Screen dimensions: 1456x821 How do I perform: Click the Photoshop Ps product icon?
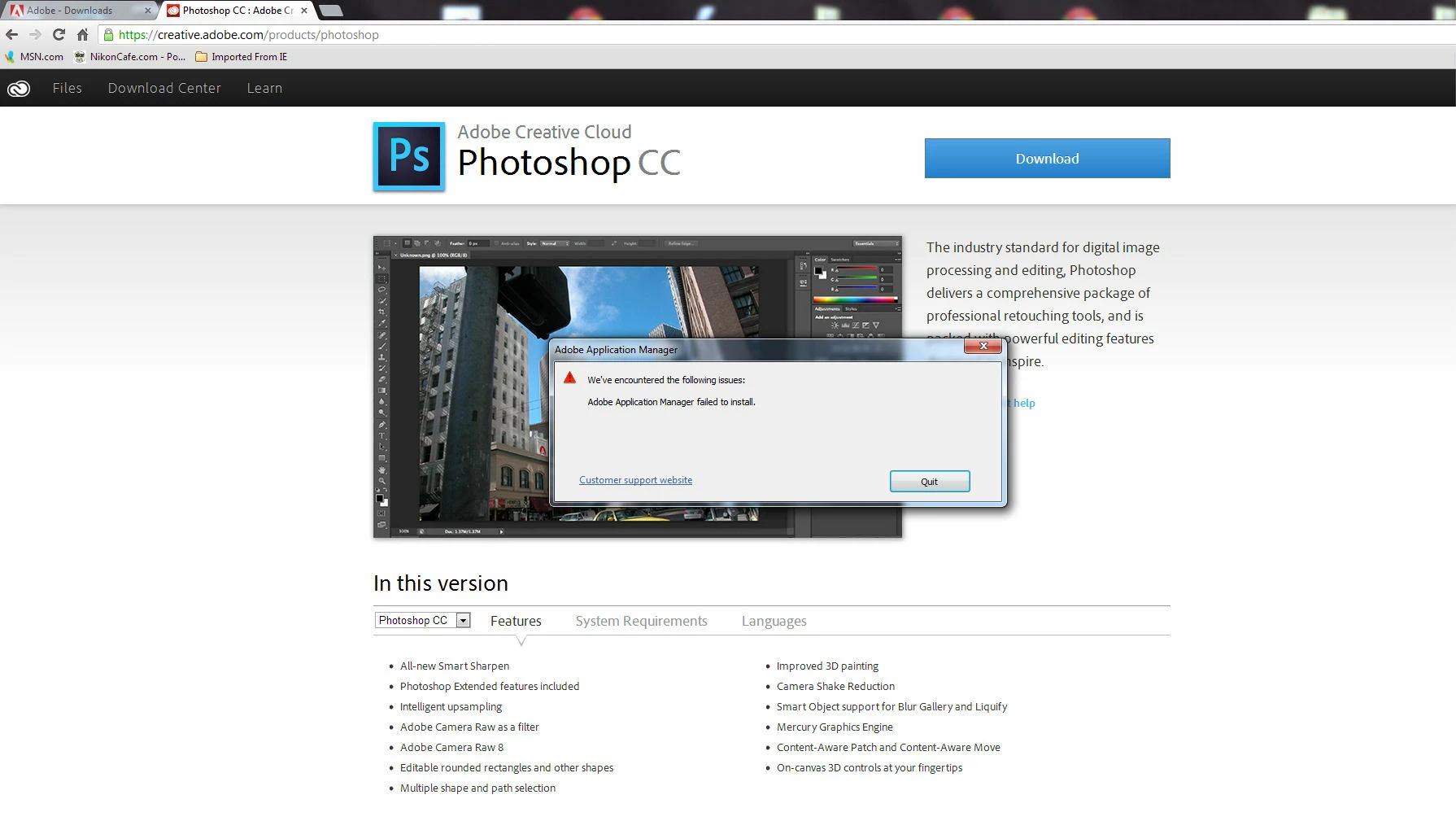(409, 156)
